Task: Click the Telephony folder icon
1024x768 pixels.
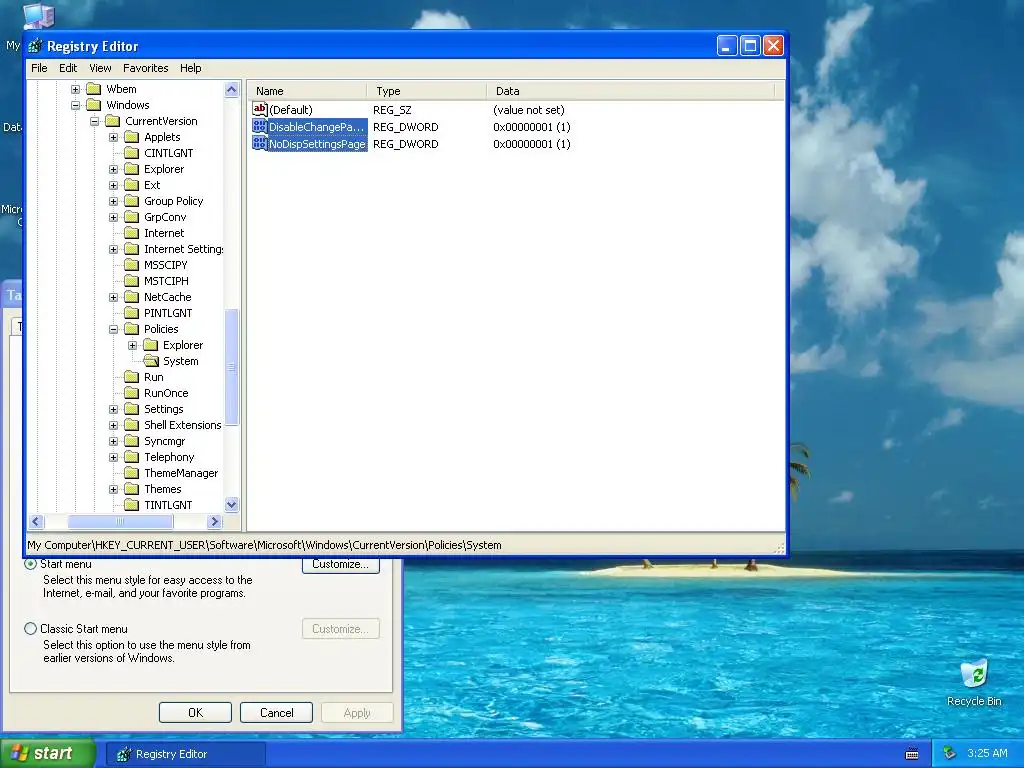Action: tap(132, 457)
